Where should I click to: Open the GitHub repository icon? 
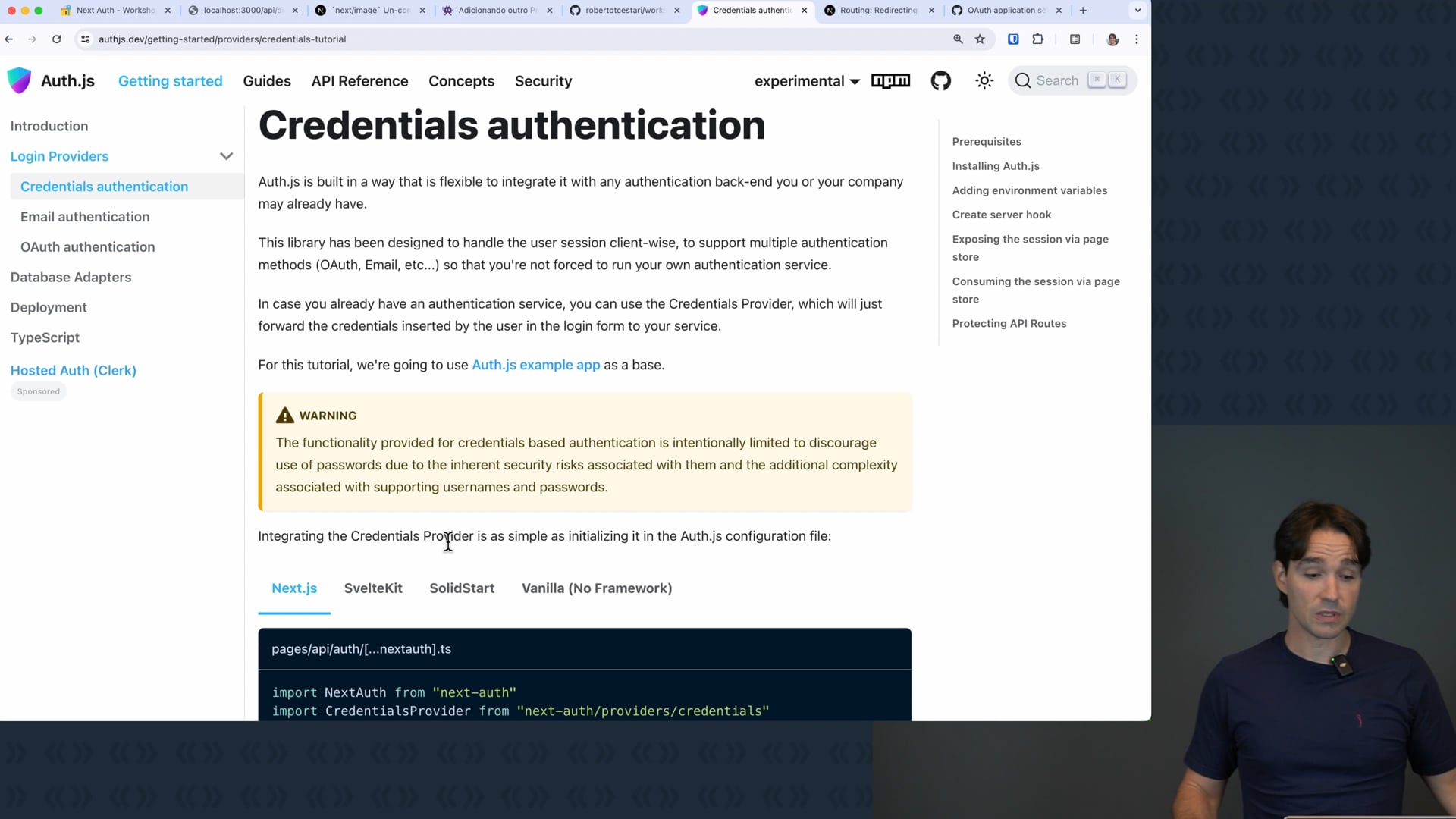click(x=940, y=81)
